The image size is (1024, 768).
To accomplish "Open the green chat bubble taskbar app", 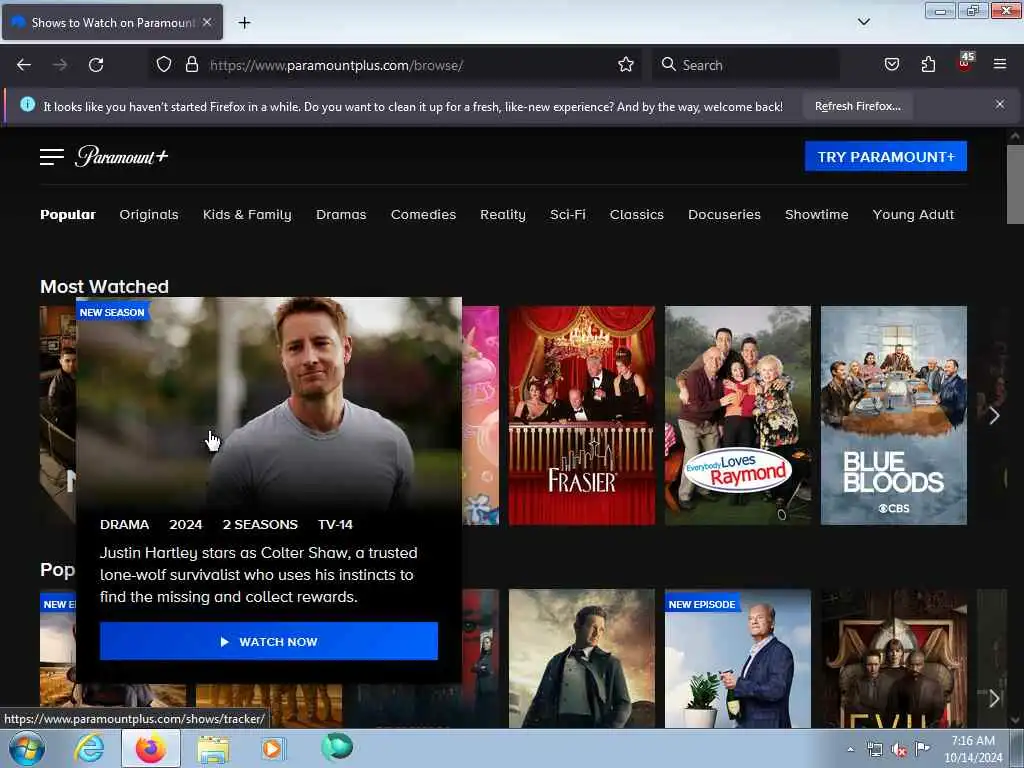I will click(x=337, y=747).
